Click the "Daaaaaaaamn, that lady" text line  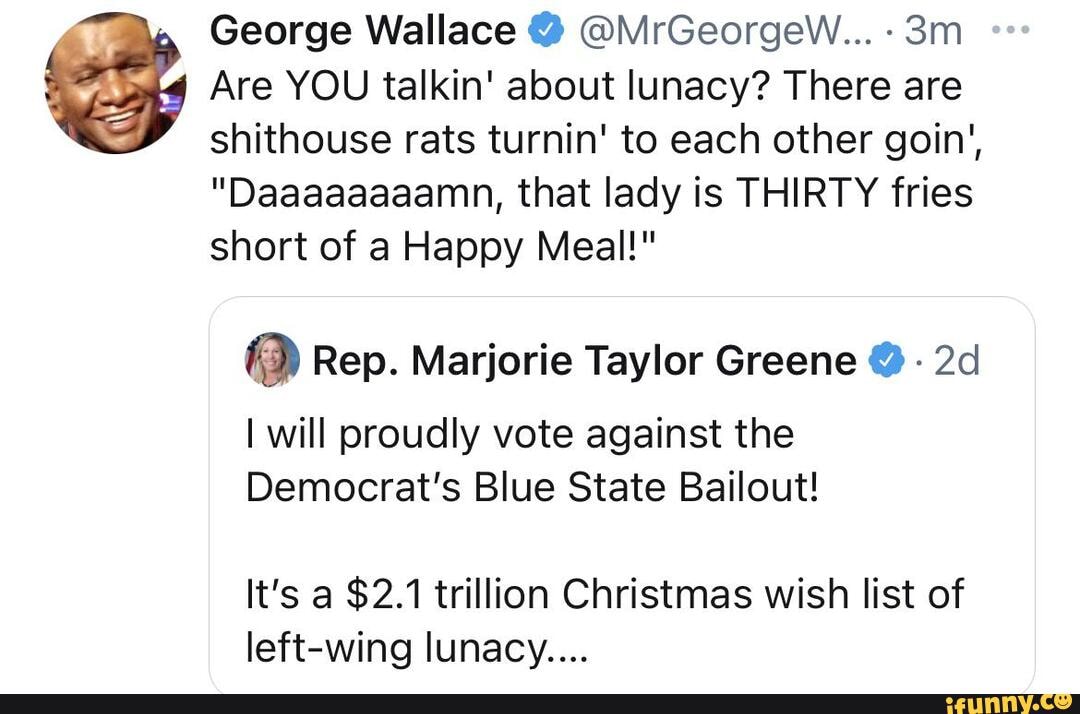pos(590,192)
